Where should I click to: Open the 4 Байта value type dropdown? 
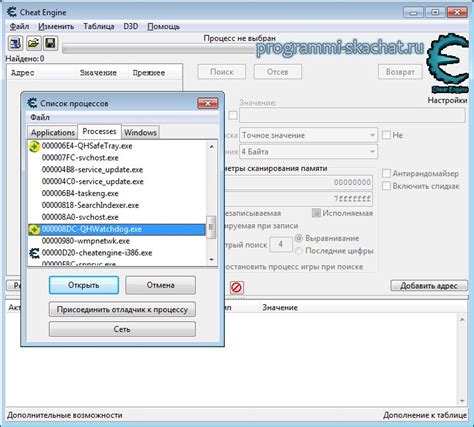308,152
